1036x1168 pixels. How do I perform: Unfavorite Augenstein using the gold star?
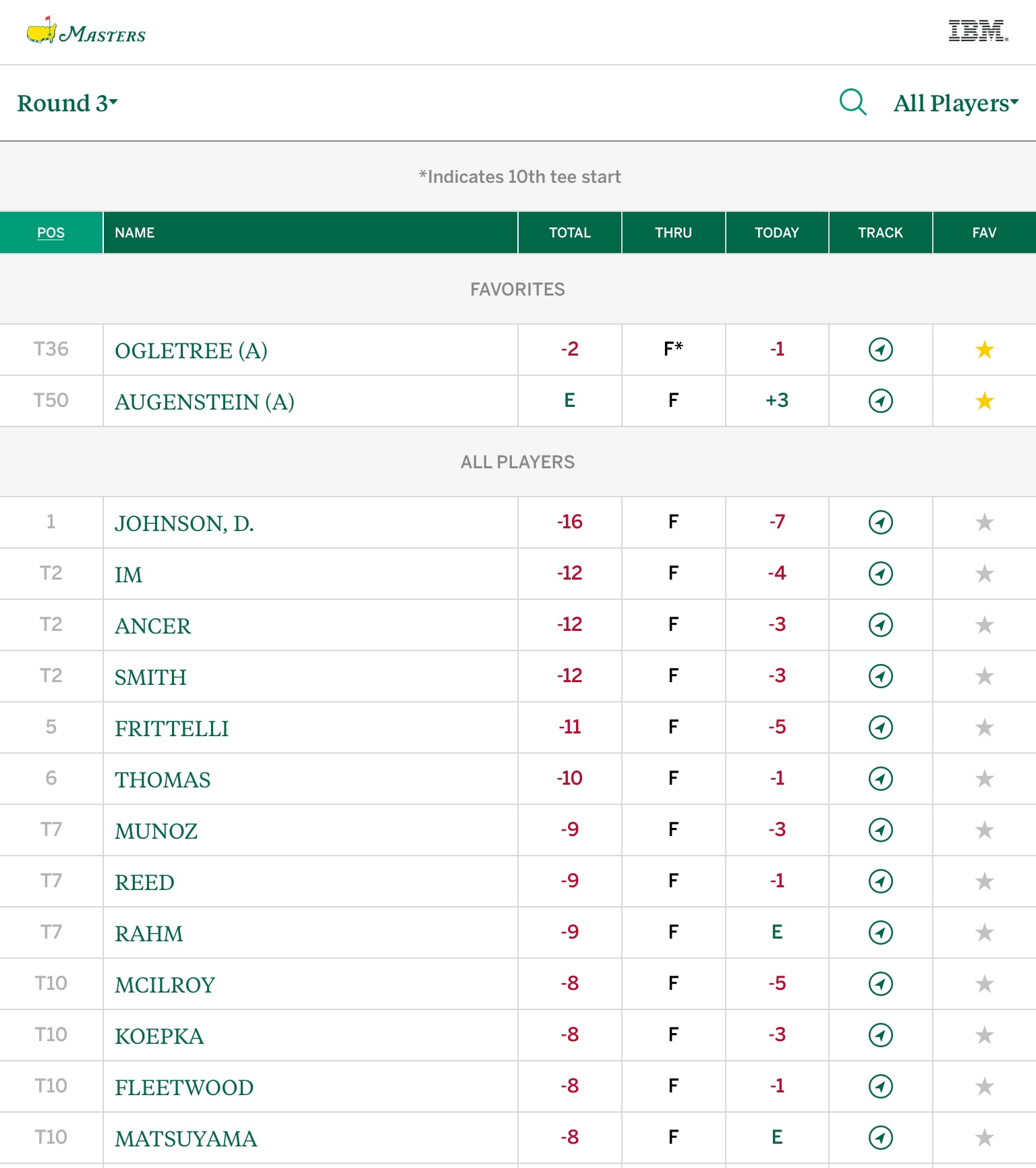click(x=984, y=401)
